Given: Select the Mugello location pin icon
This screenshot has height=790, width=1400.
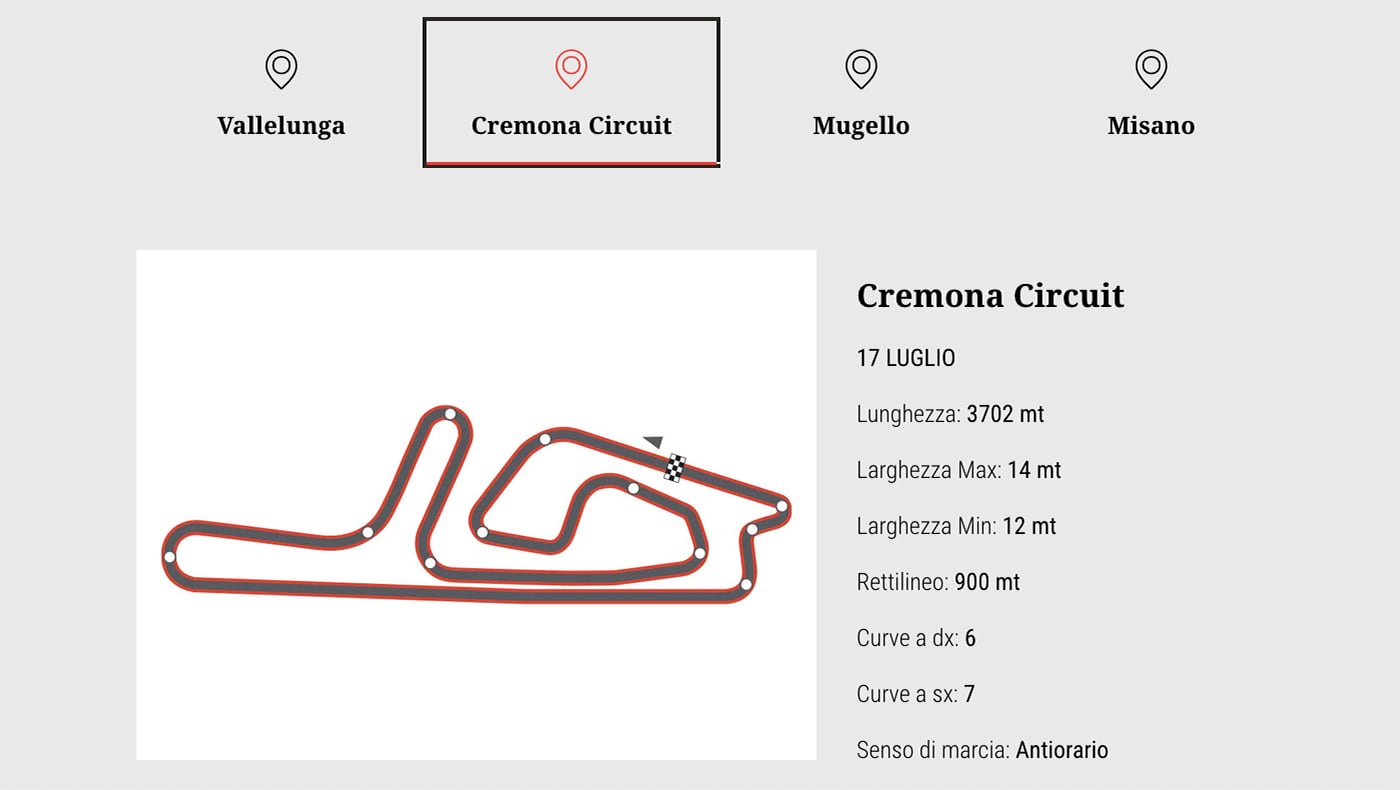Looking at the screenshot, I should coord(861,68).
